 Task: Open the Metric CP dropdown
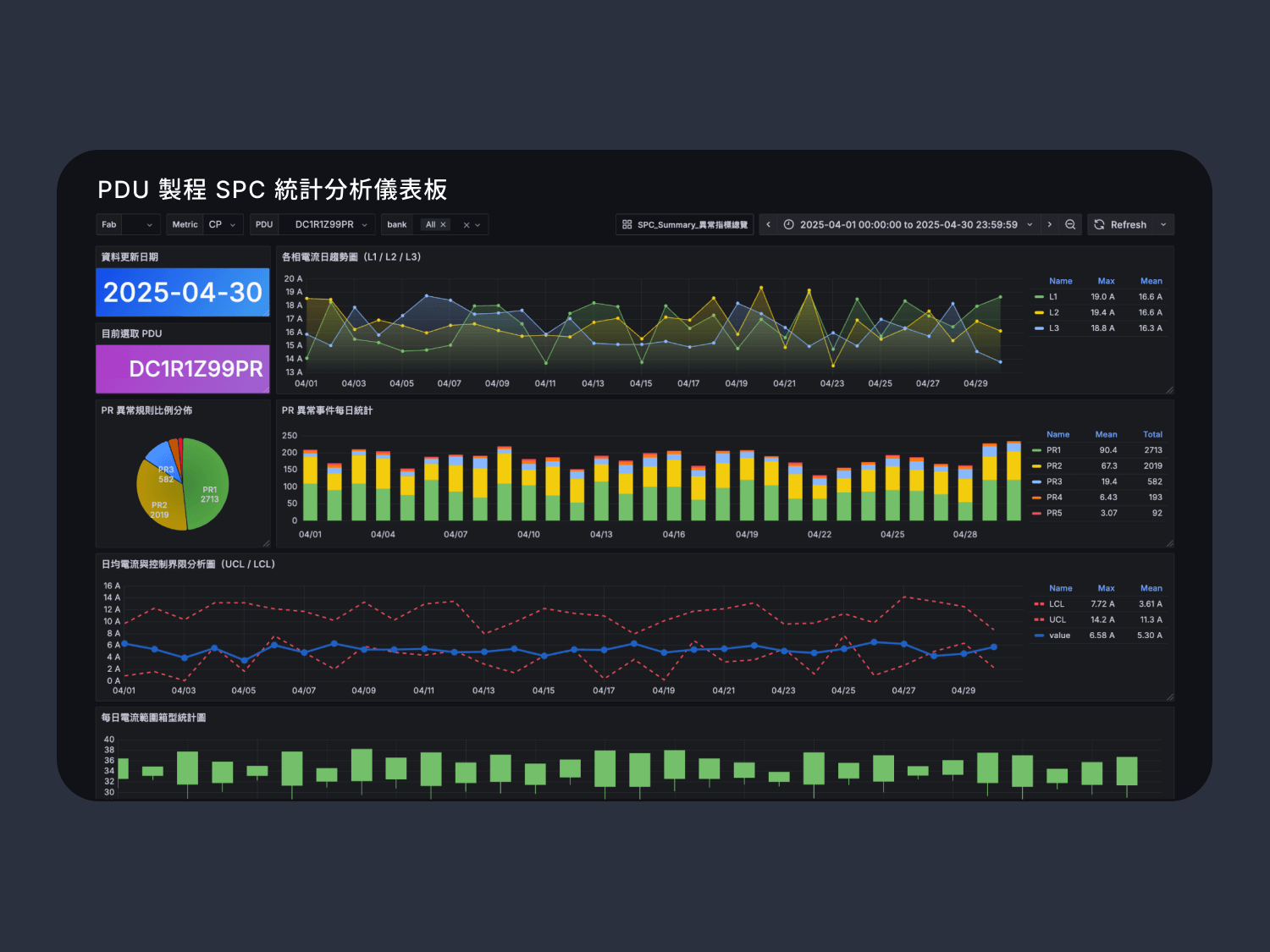(x=224, y=225)
